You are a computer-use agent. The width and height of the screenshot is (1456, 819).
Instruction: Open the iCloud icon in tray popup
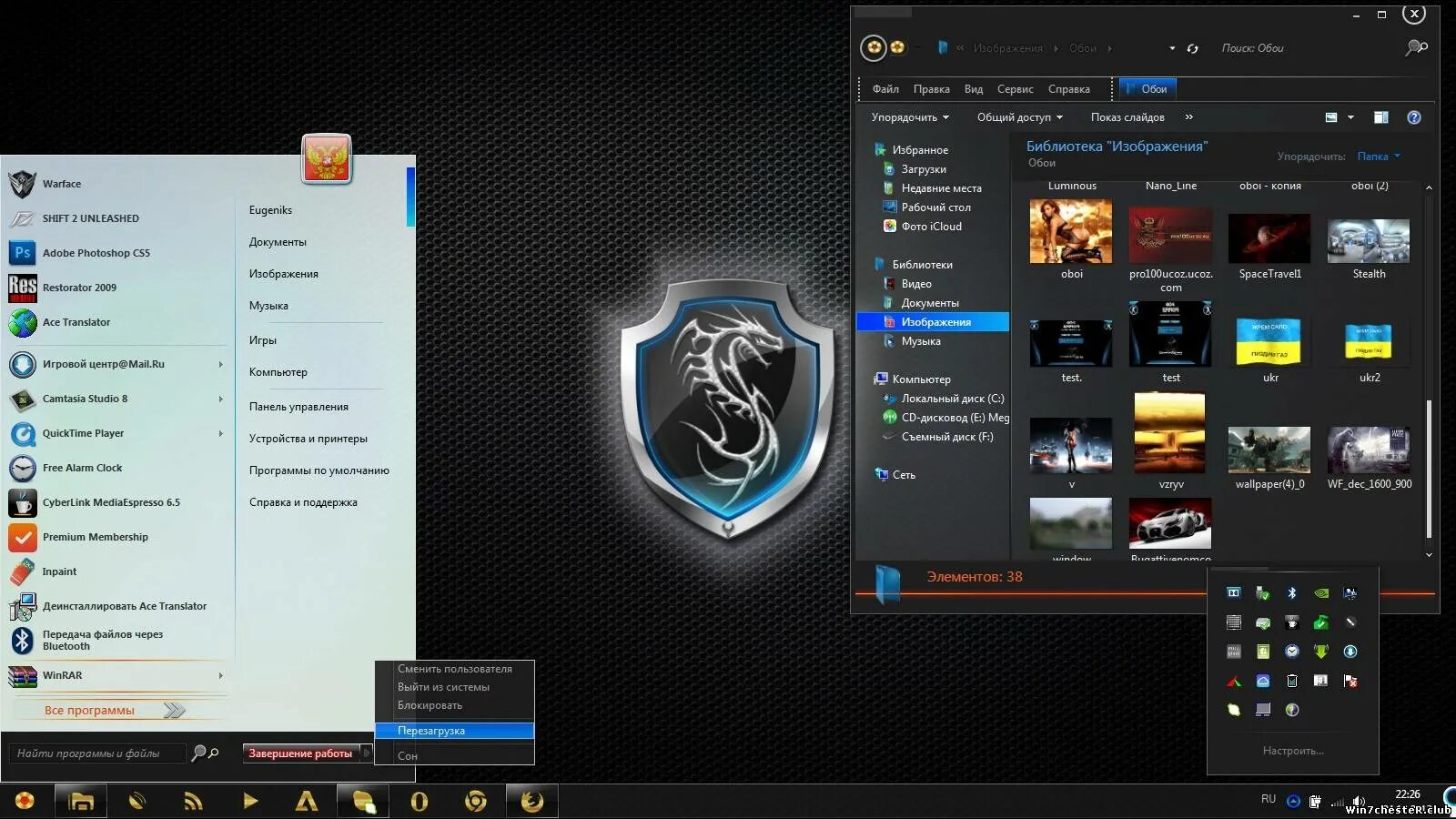(x=1263, y=680)
